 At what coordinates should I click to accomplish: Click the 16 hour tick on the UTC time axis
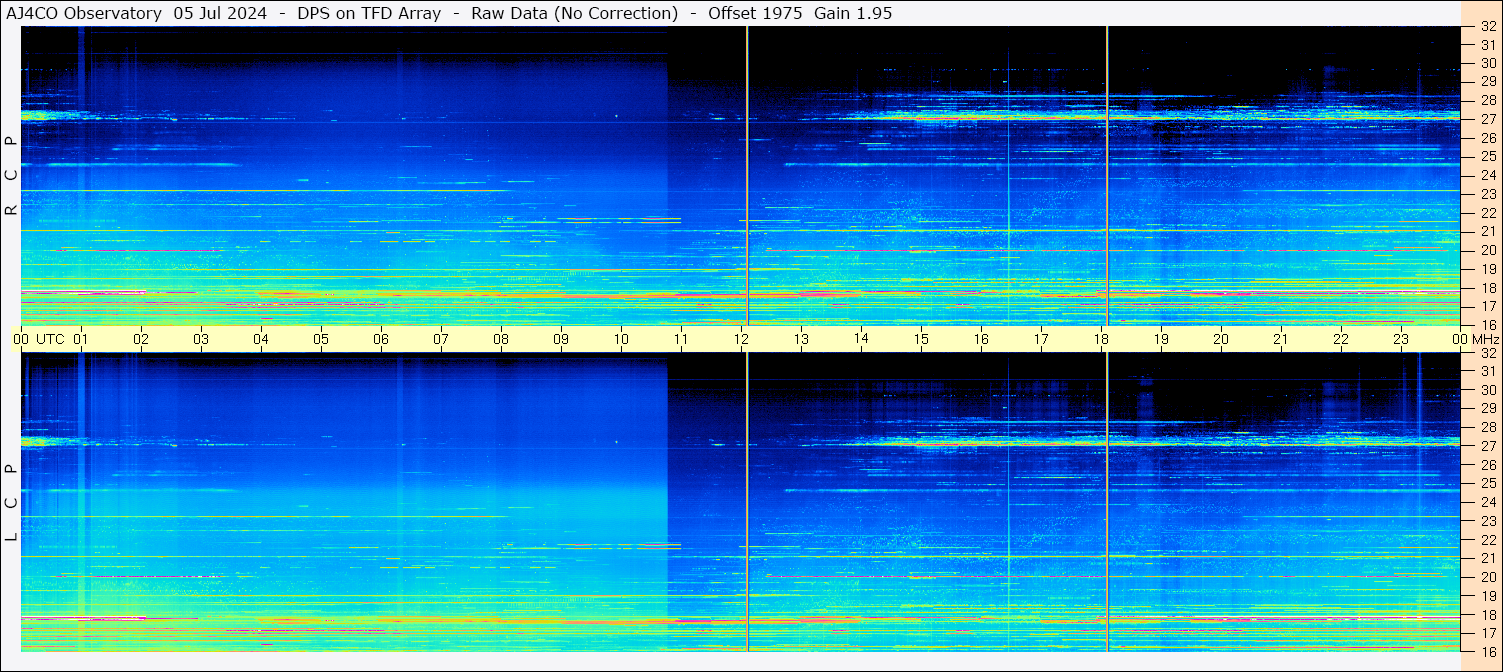pos(981,339)
